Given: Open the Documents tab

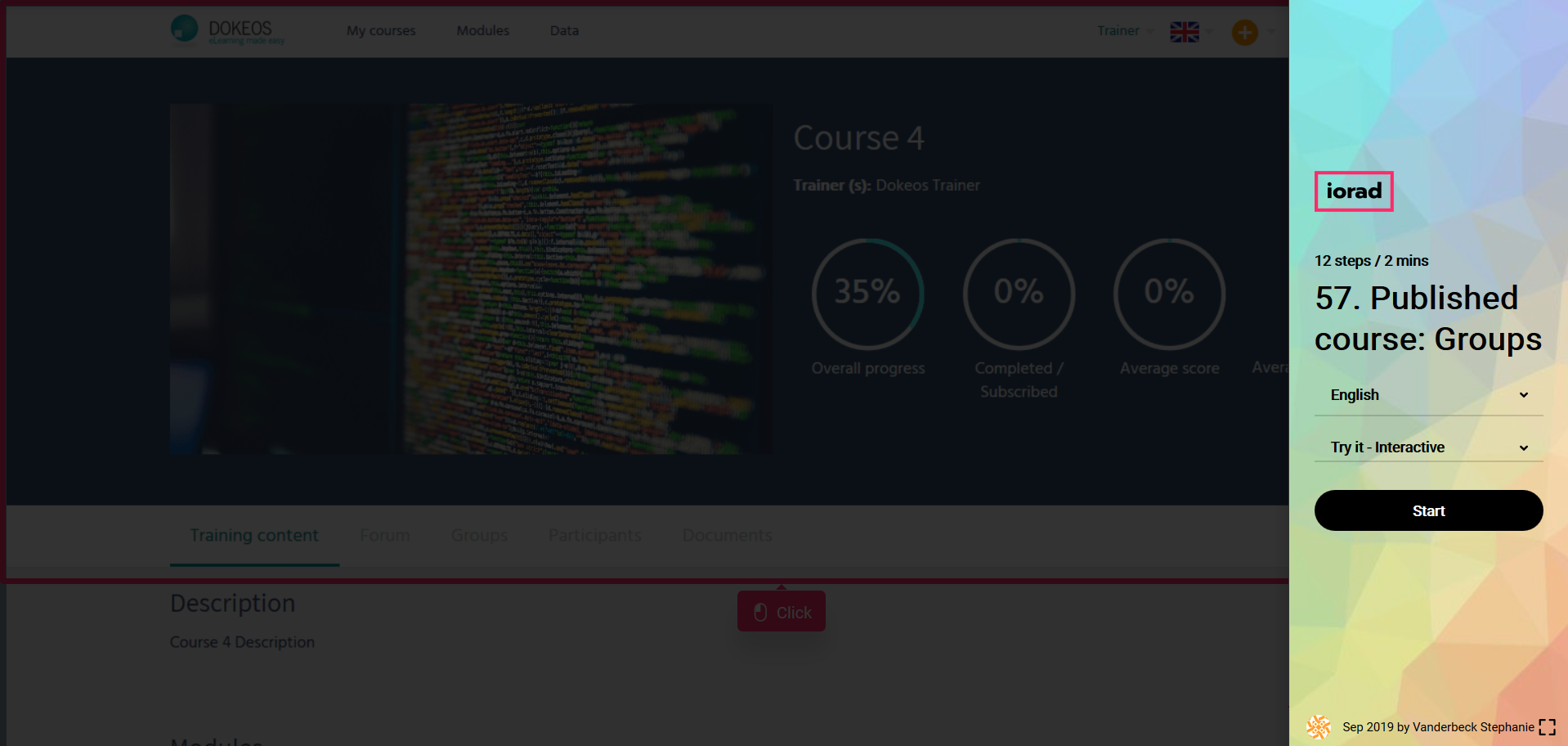Looking at the screenshot, I should click(x=727, y=536).
